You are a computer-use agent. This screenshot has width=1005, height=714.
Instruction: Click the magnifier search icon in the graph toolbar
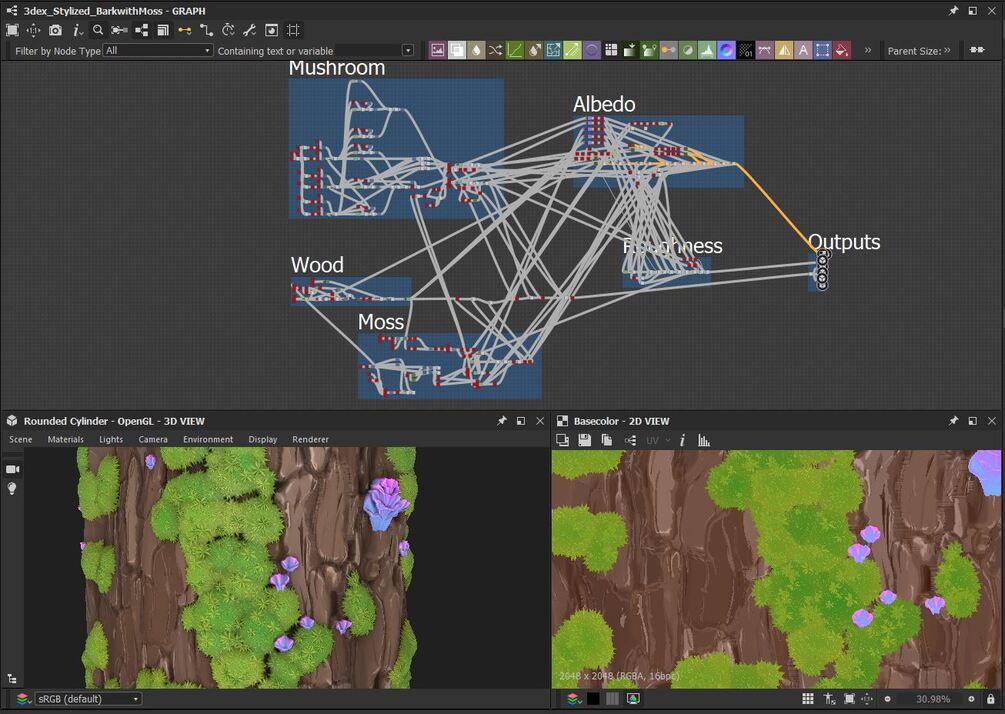click(97, 30)
